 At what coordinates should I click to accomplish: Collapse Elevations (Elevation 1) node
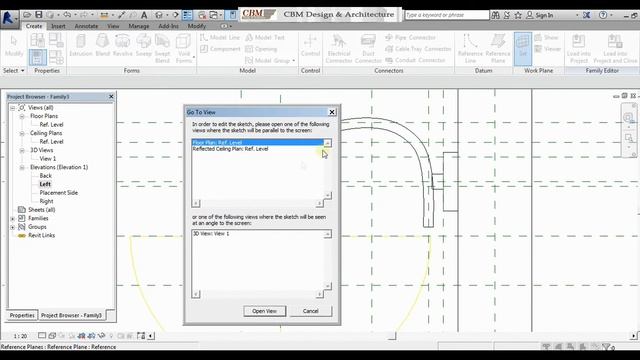coord(22,167)
